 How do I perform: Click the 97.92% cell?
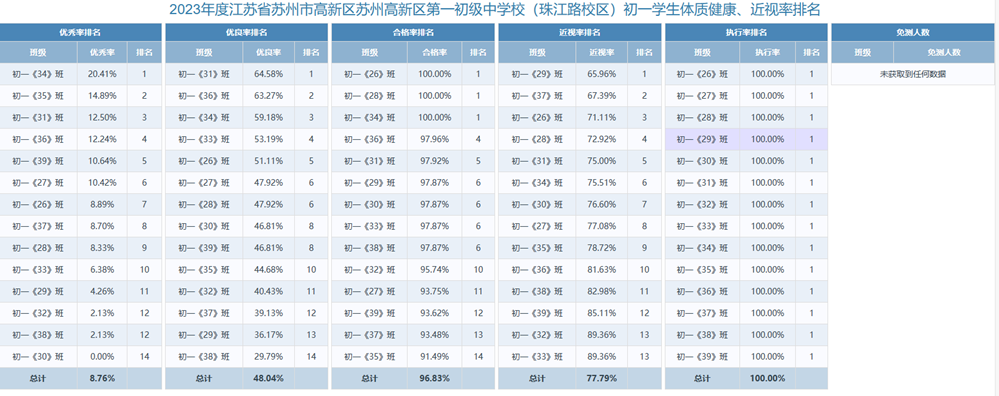pos(435,160)
